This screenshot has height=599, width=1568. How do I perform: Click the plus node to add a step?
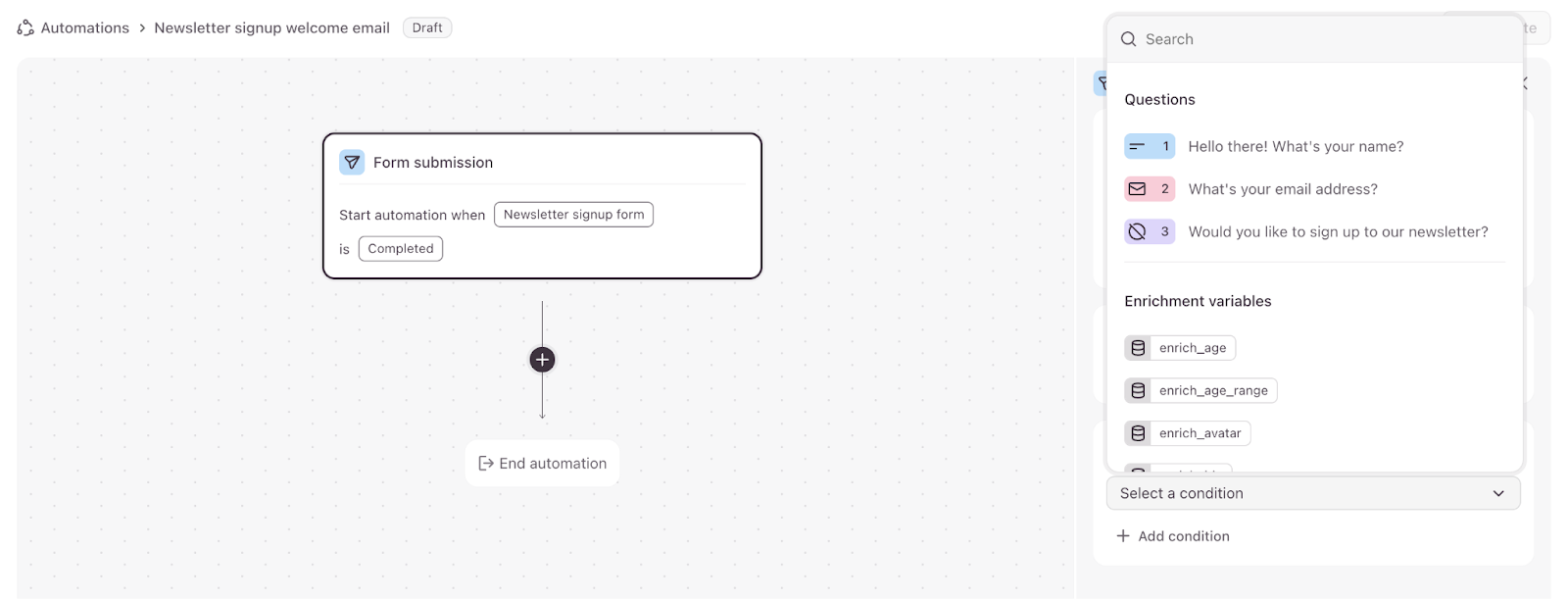point(542,360)
